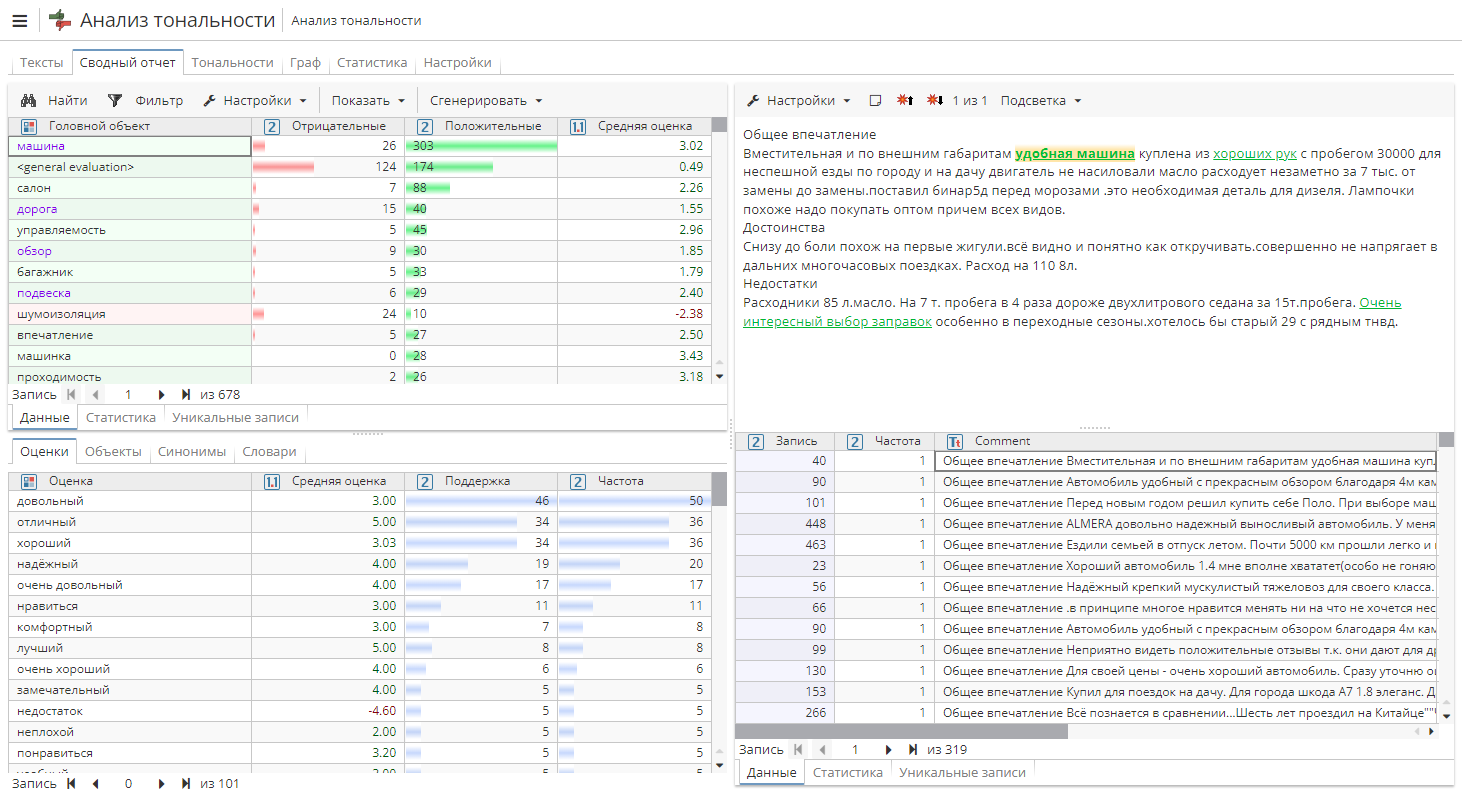Go to next record in the 319-record table

pyautogui.click(x=888, y=749)
